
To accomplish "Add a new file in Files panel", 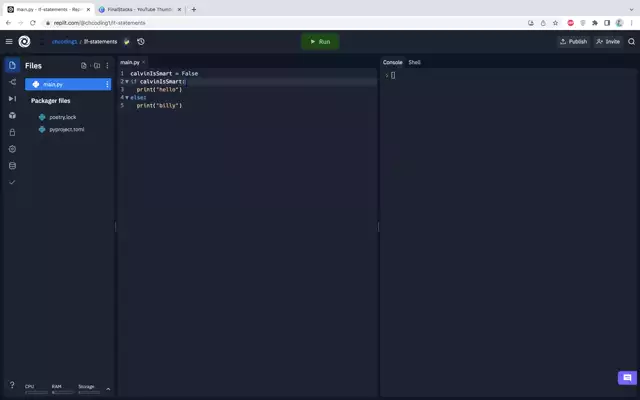I will point(84,66).
